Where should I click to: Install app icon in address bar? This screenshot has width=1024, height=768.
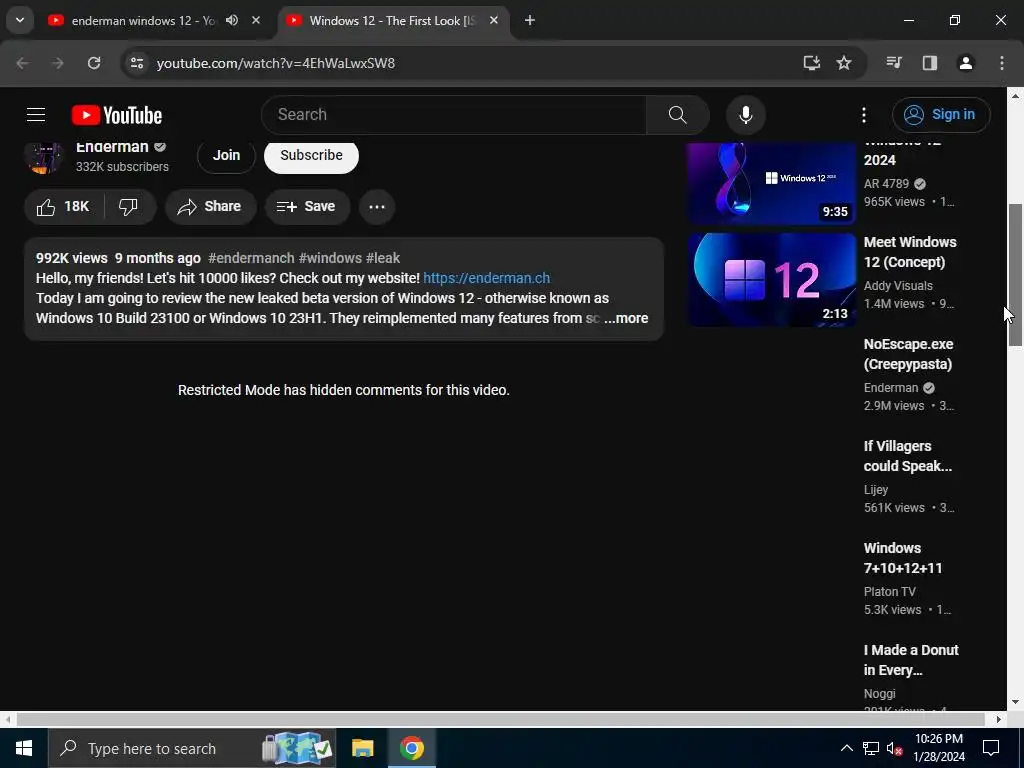coord(811,63)
